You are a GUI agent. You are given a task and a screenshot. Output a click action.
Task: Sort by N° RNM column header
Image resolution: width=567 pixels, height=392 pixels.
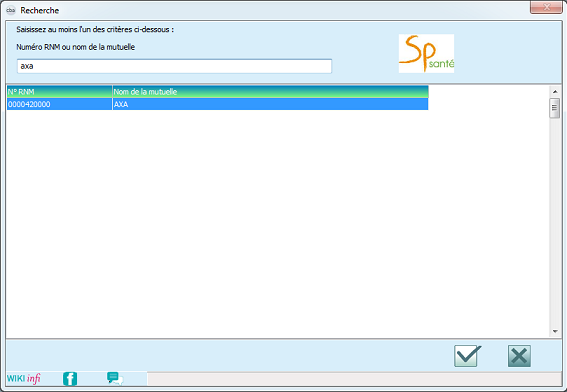pos(60,91)
